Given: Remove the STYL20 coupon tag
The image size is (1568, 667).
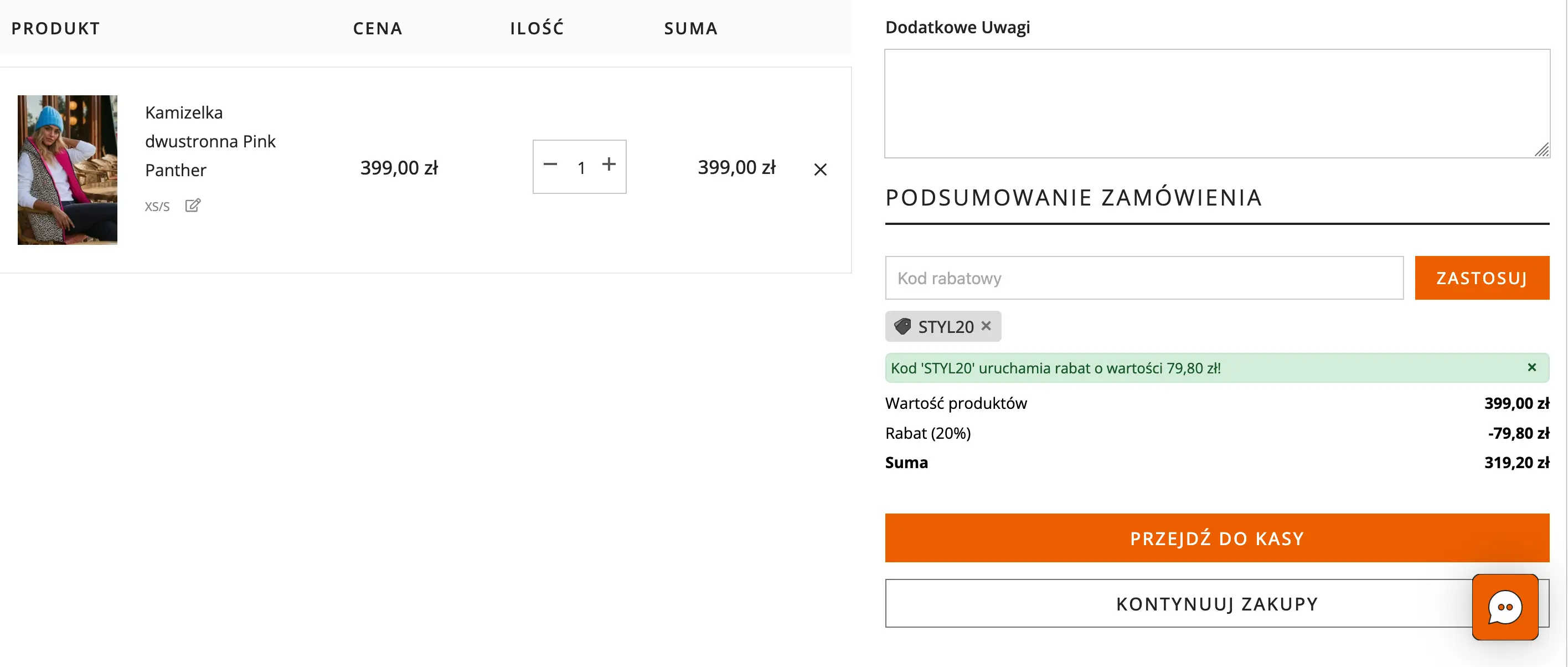Looking at the screenshot, I should [x=986, y=326].
